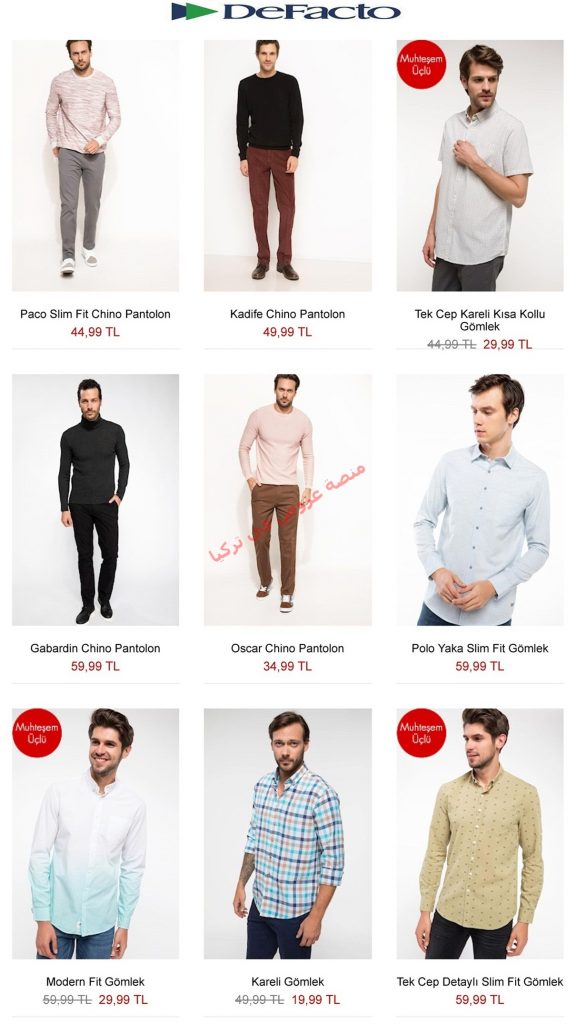
Task: Click Oscar Chino Pantolon title link
Action: tap(287, 648)
